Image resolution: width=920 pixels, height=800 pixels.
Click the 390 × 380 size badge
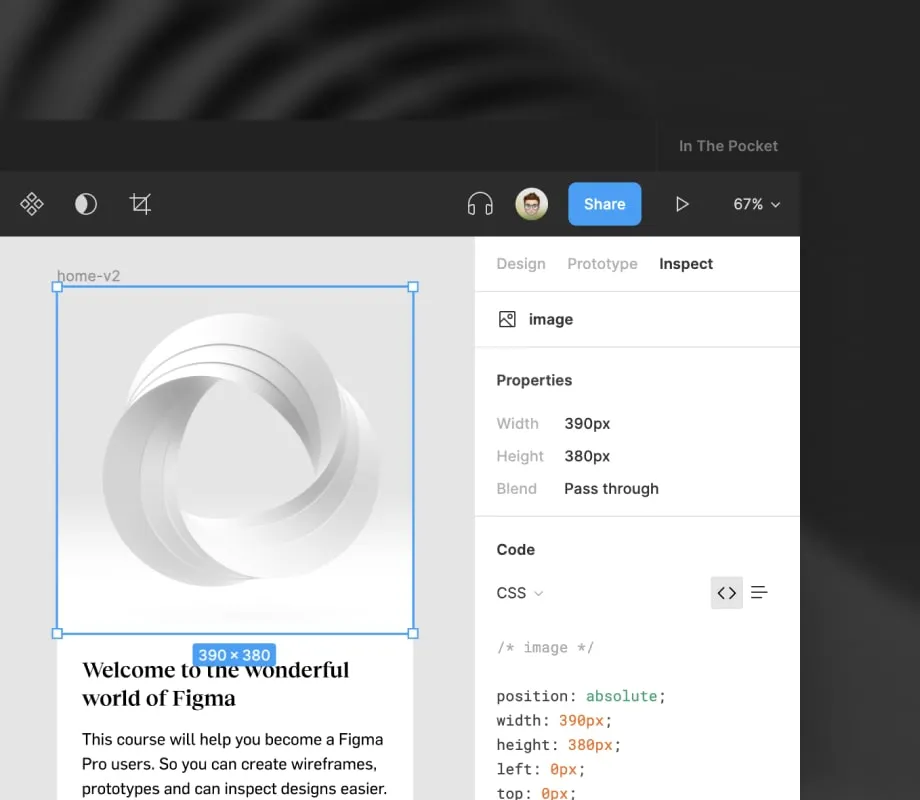[234, 655]
